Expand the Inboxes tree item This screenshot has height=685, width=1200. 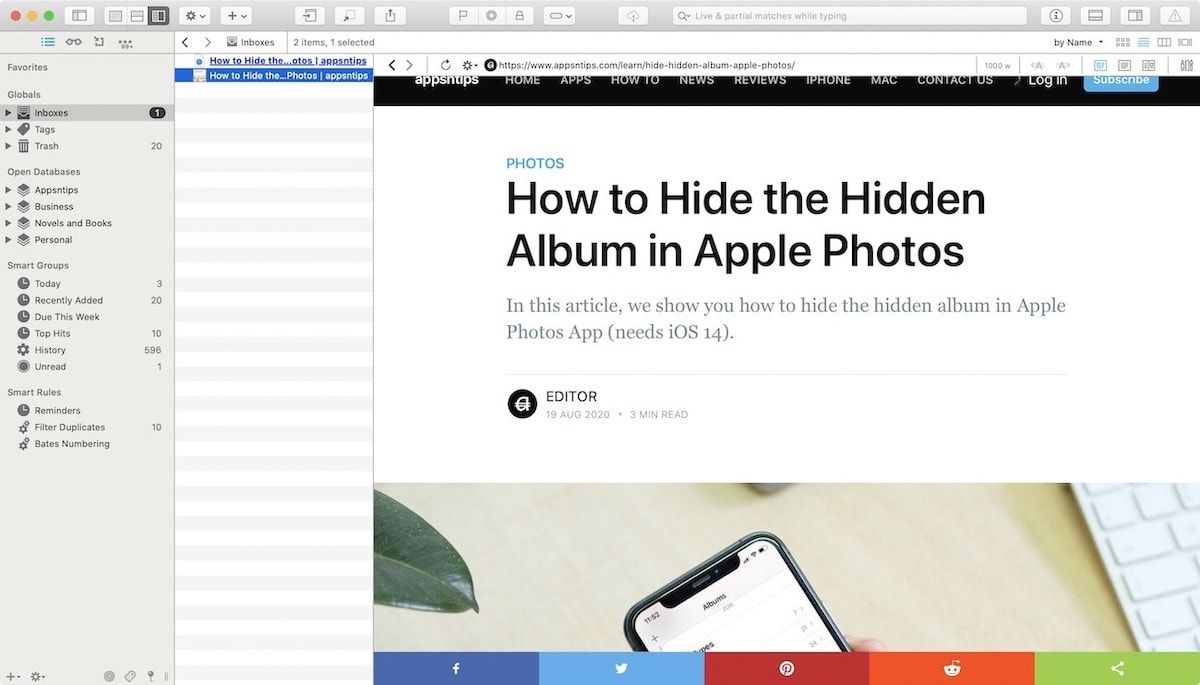tap(9, 113)
